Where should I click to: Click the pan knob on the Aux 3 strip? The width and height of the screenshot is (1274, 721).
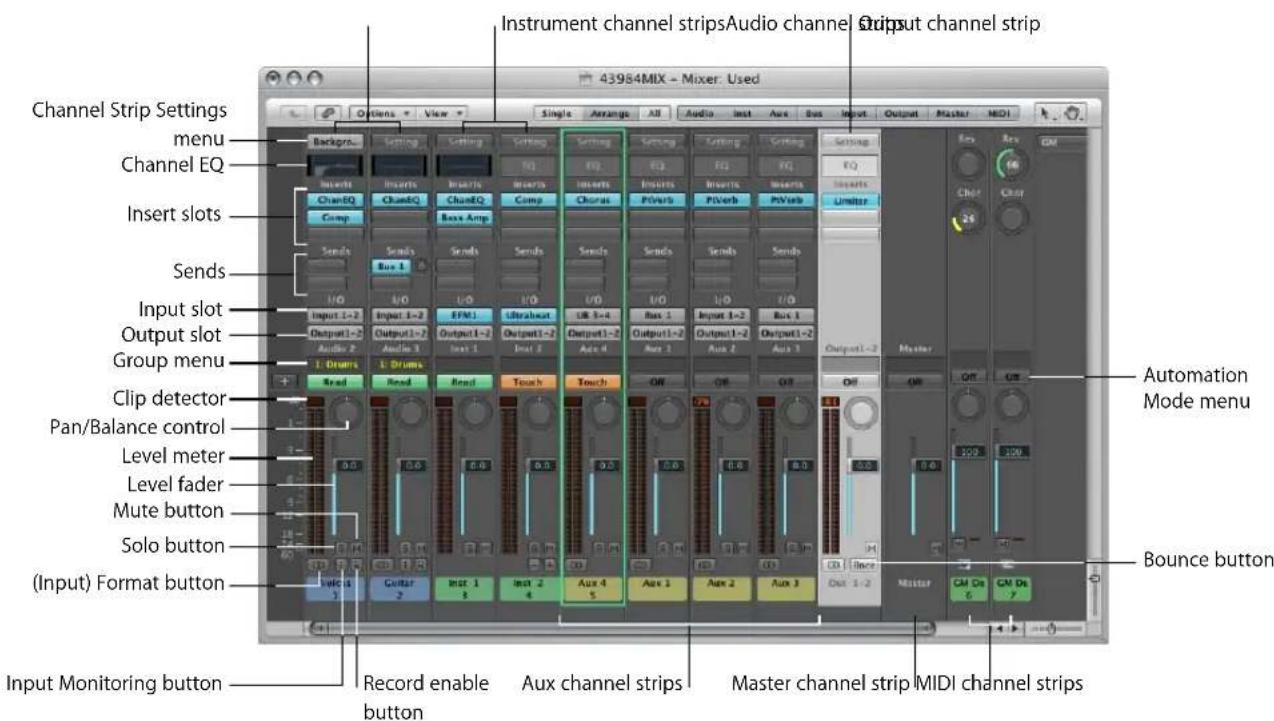click(796, 413)
